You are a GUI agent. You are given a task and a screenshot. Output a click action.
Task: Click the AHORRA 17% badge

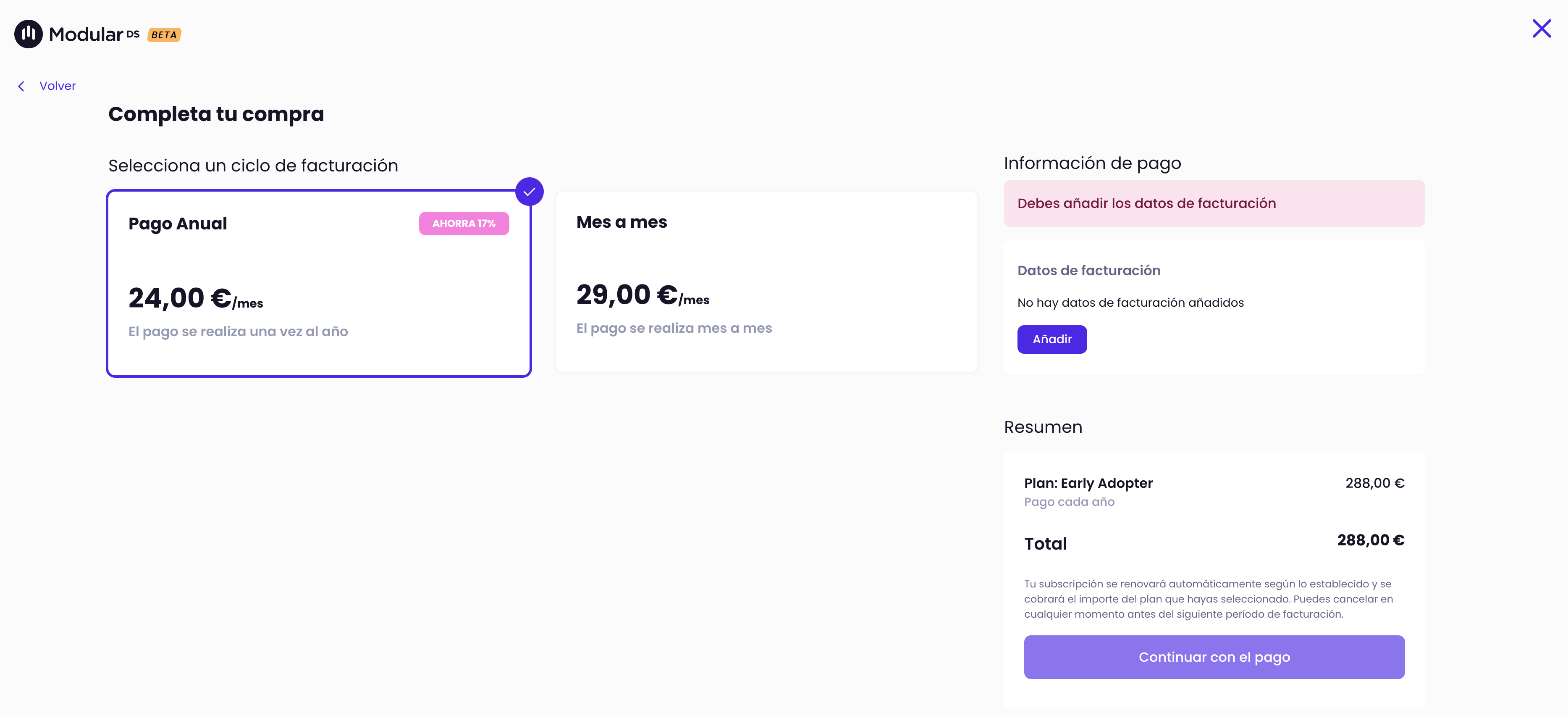click(x=464, y=224)
